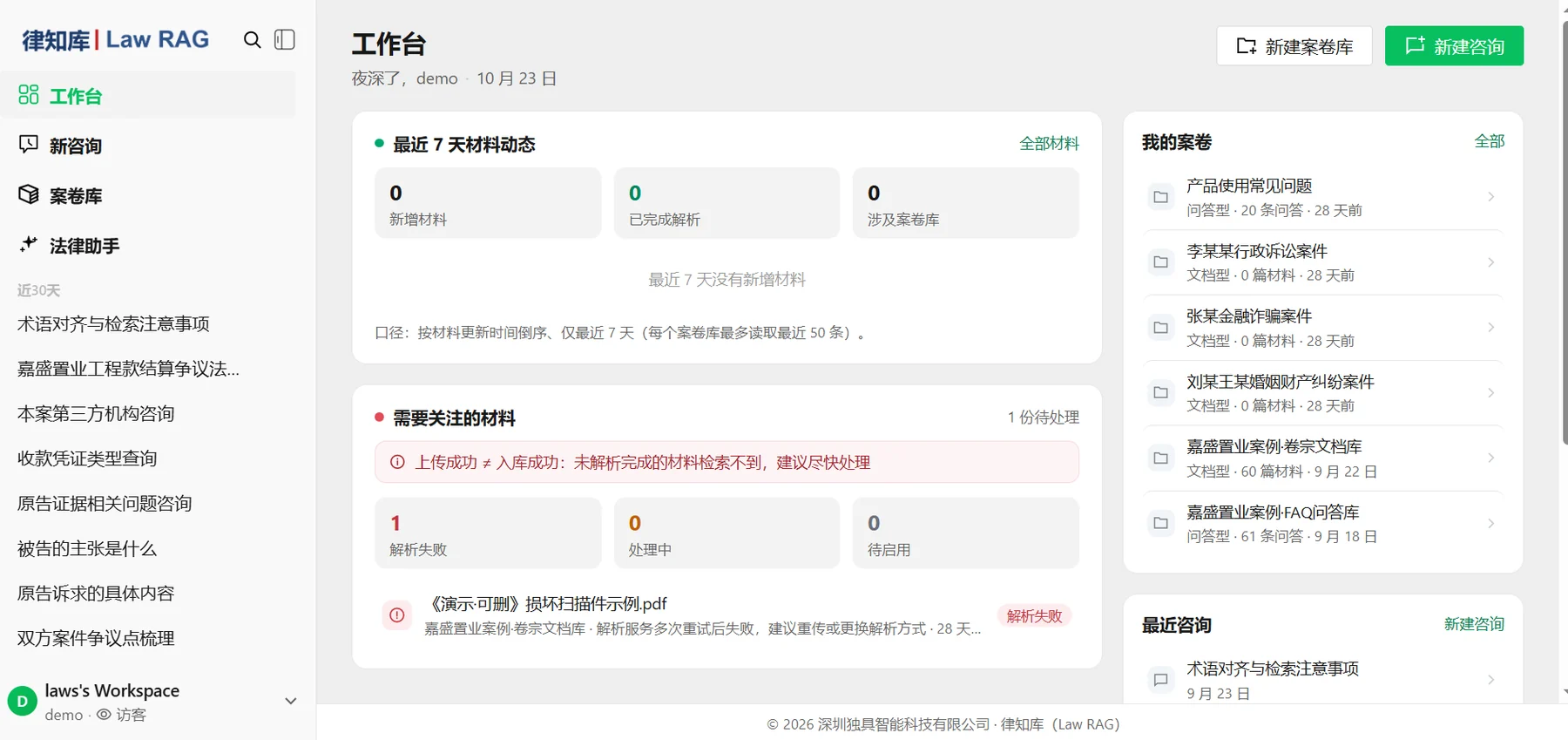Collapse the sidebar with panel icon
The height and width of the screenshot is (740, 1568).
pos(285,40)
